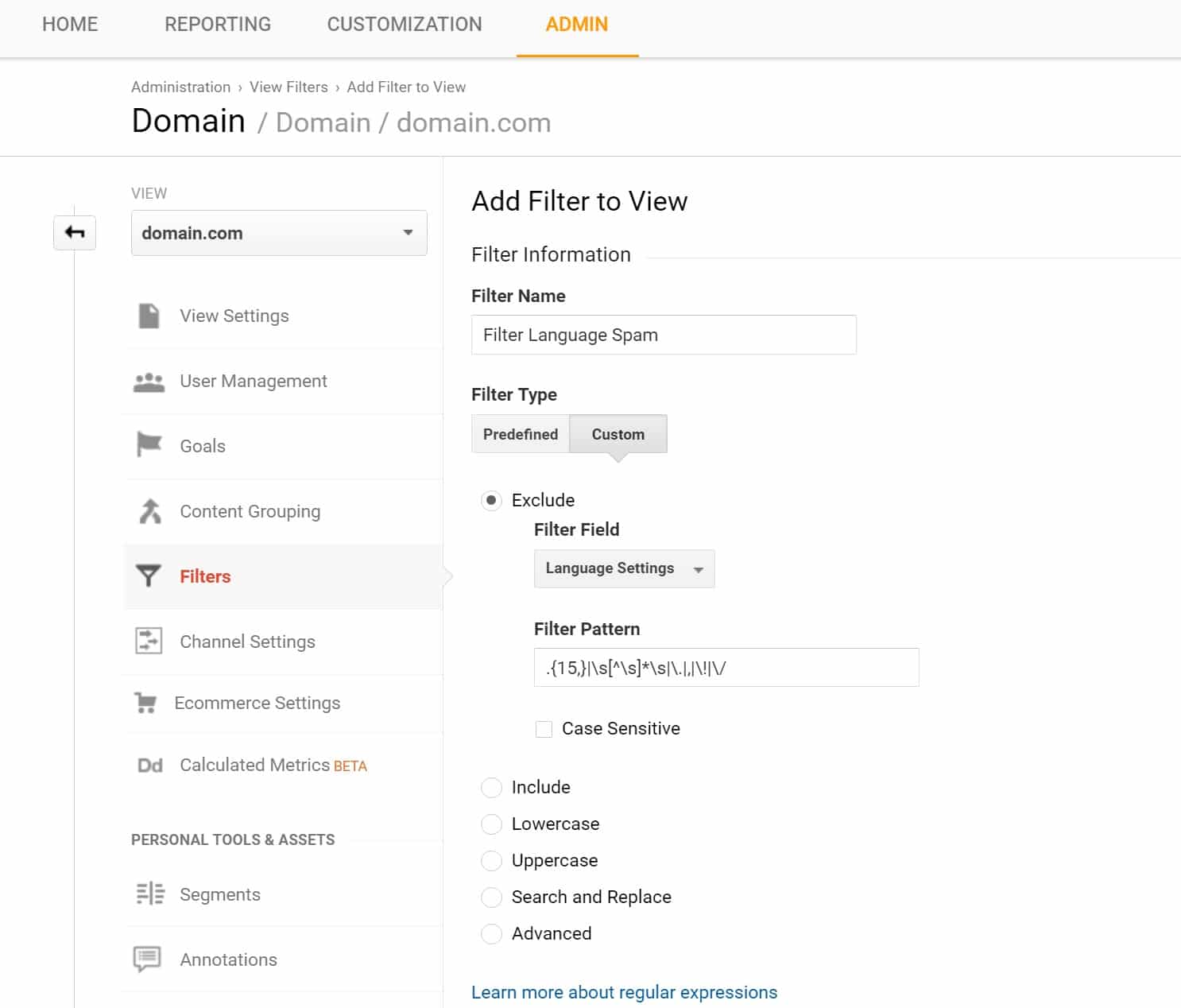Click the Goals flag icon
This screenshot has height=1008, width=1181.
pyautogui.click(x=149, y=445)
